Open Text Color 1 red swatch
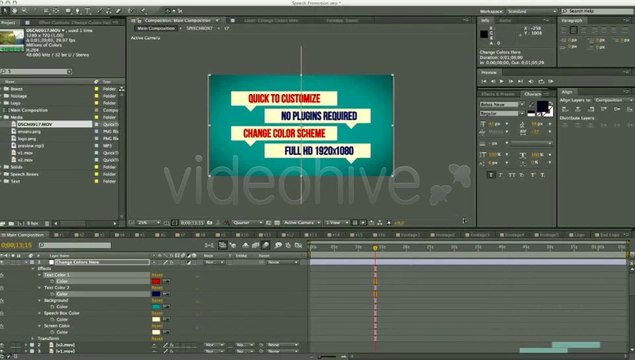This screenshot has width=635, height=360. [156, 281]
